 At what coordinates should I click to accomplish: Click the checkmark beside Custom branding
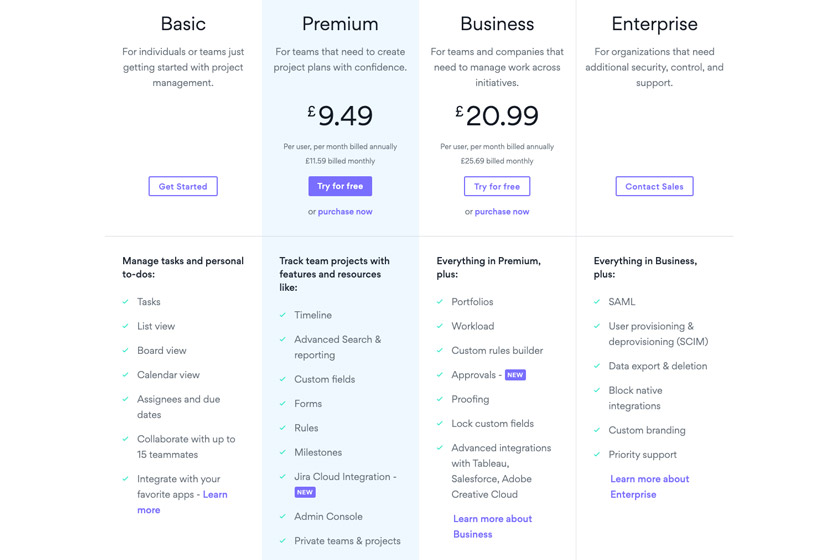pyautogui.click(x=597, y=430)
